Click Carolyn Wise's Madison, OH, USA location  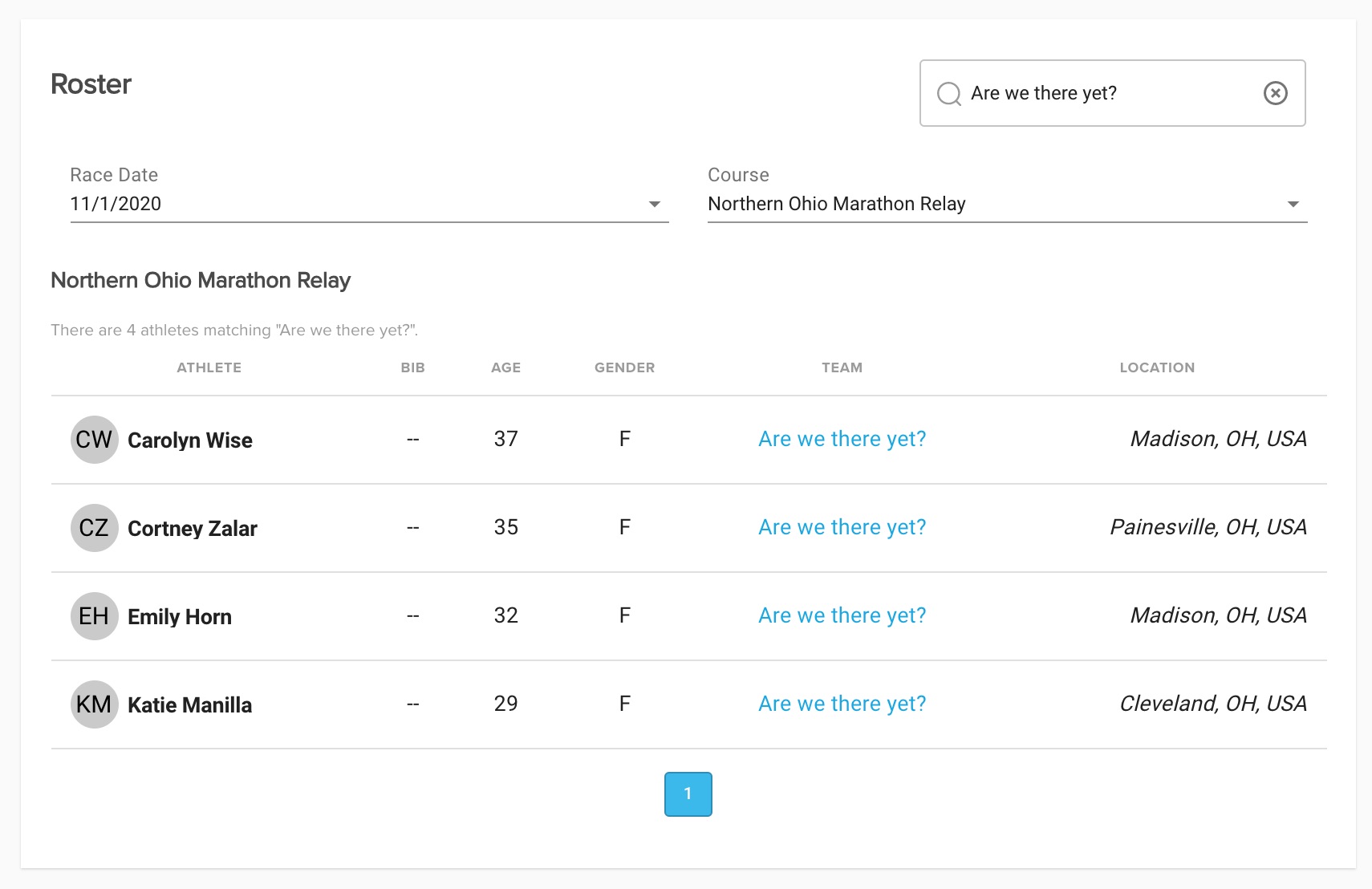1219,439
